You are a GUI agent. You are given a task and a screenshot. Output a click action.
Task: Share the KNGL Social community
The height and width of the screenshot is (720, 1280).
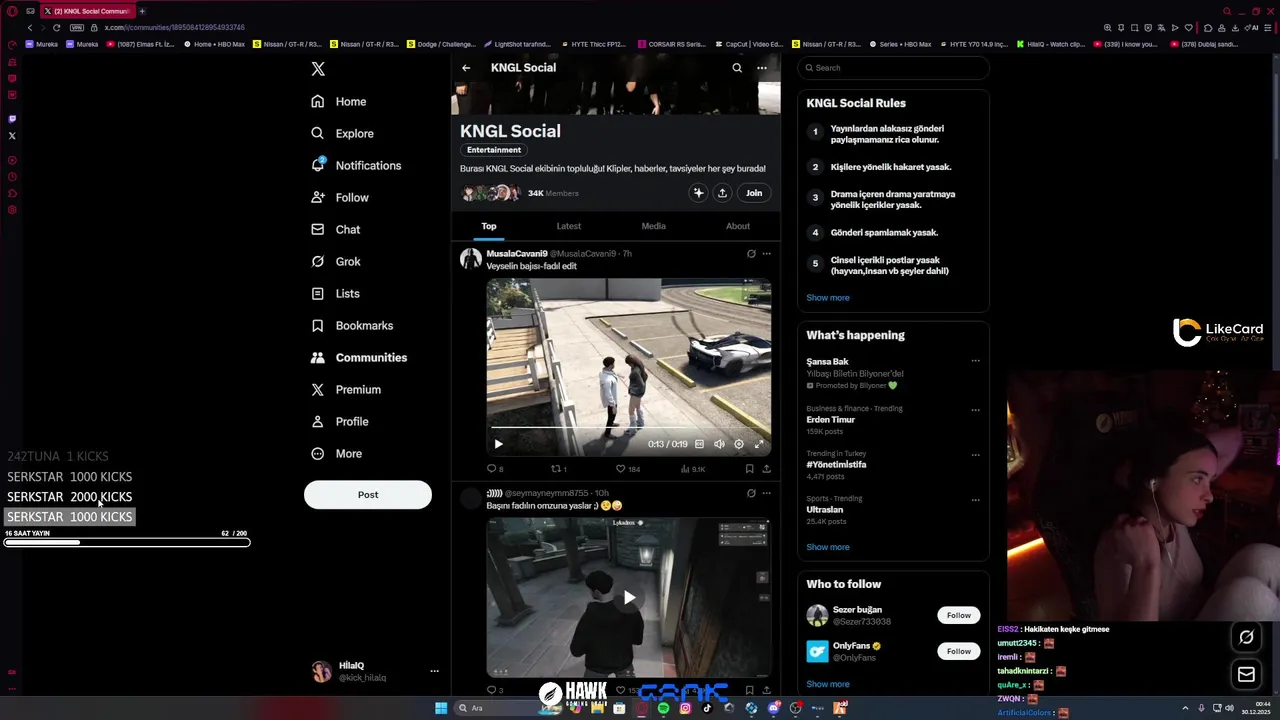pos(722,193)
